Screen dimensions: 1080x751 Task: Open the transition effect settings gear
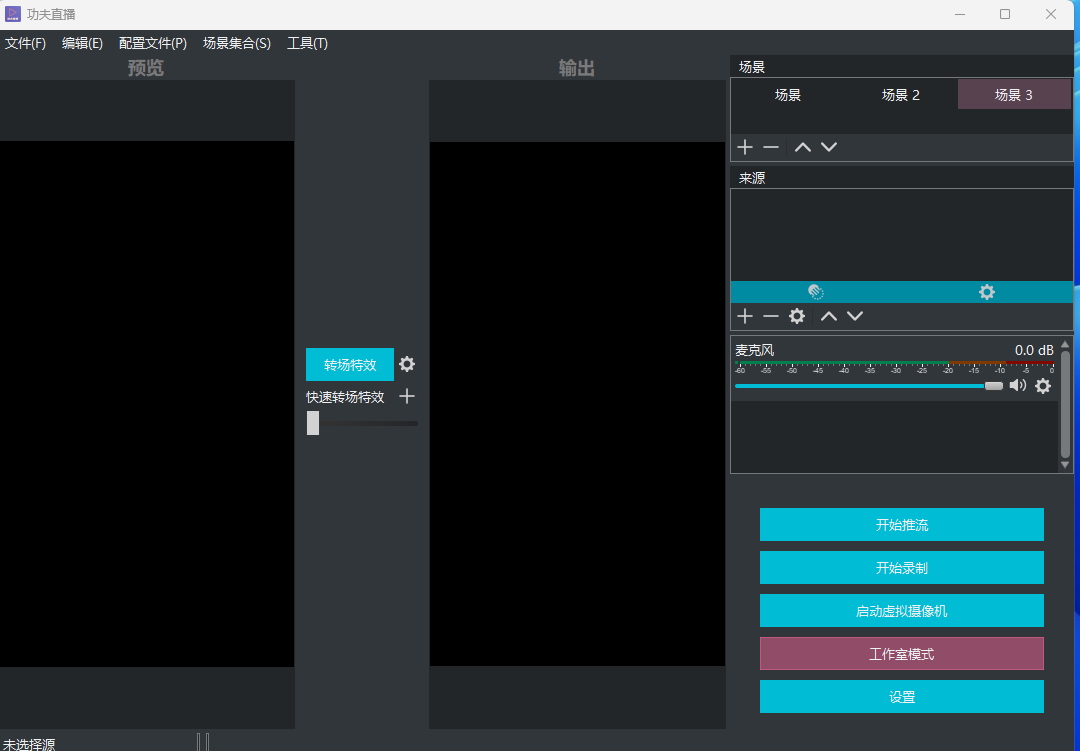pos(407,364)
